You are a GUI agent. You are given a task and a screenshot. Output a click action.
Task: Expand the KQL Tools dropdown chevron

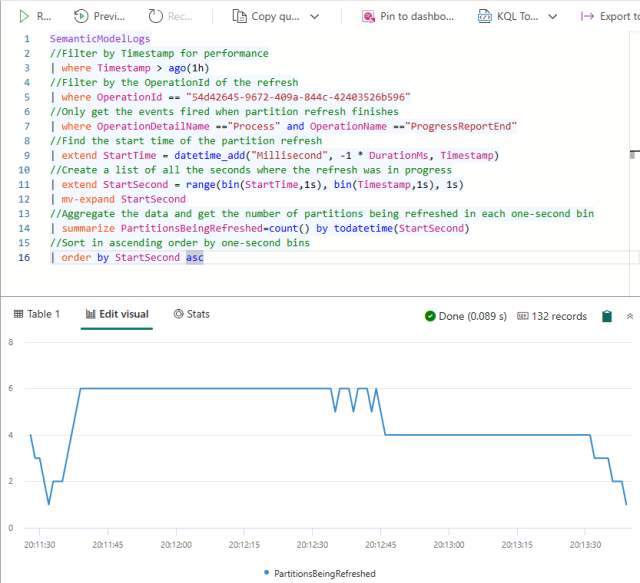[x=552, y=17]
